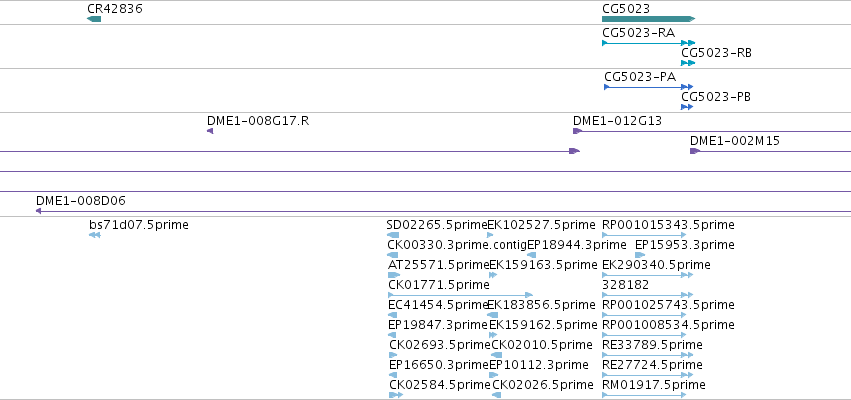This screenshot has height=400, width=851.
Task: Click the DME1-008D06 left arrow end
Action: [39, 211]
